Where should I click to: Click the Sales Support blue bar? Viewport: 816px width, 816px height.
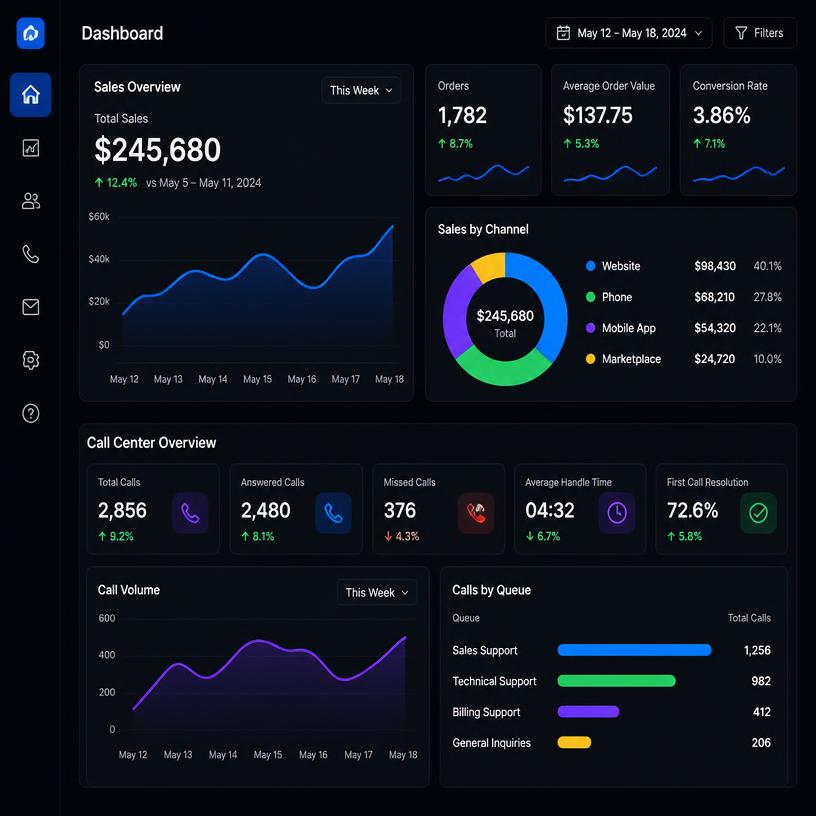click(x=634, y=649)
